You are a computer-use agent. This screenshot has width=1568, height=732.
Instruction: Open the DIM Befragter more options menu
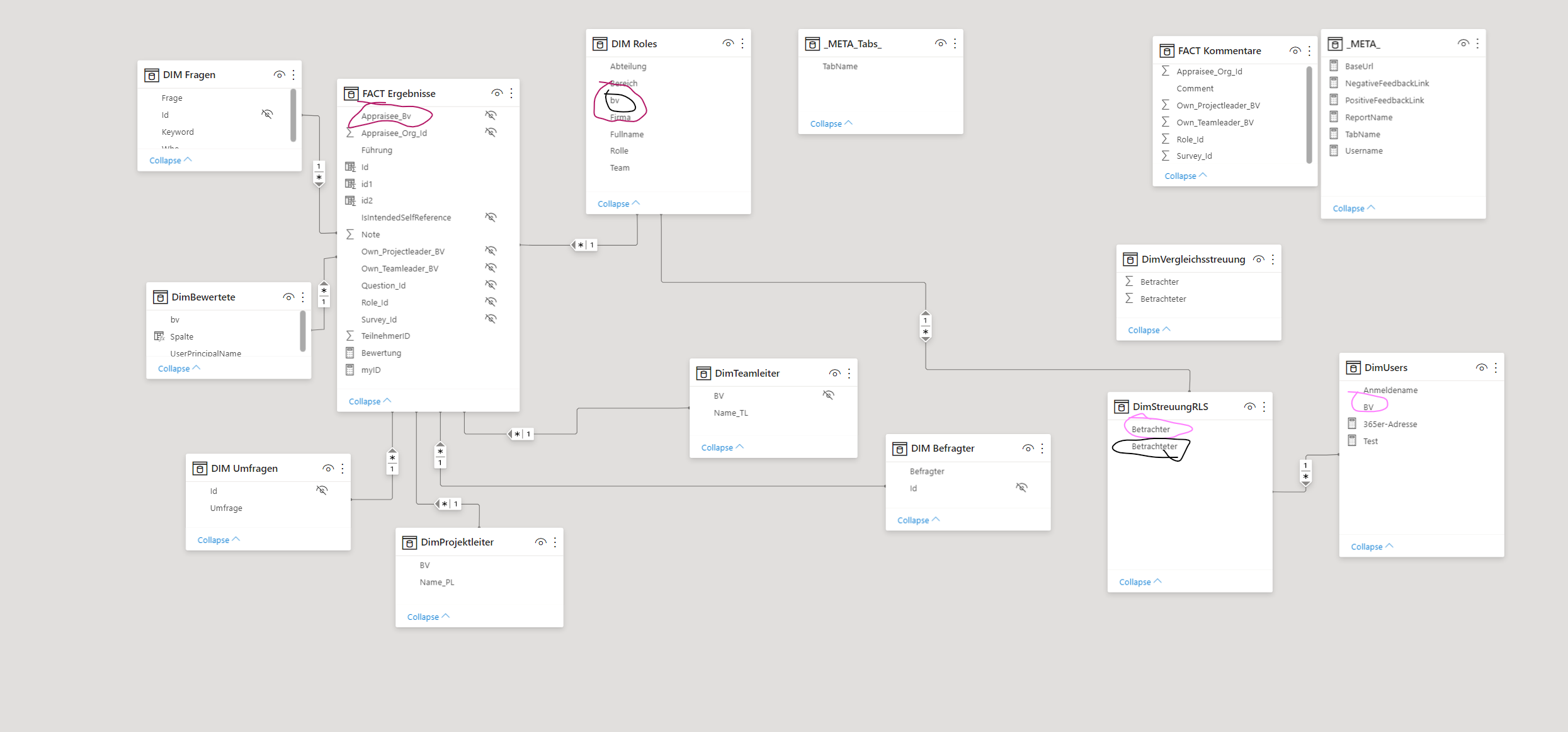tap(1042, 449)
